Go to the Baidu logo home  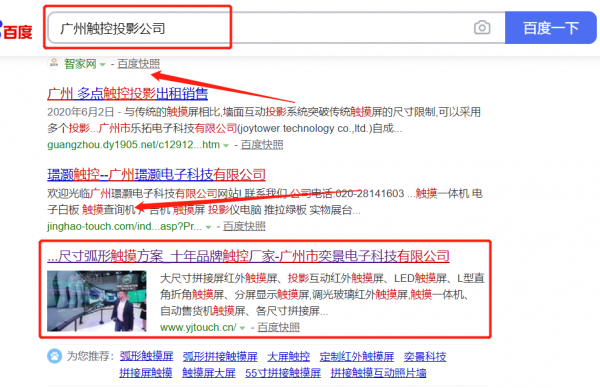16,31
